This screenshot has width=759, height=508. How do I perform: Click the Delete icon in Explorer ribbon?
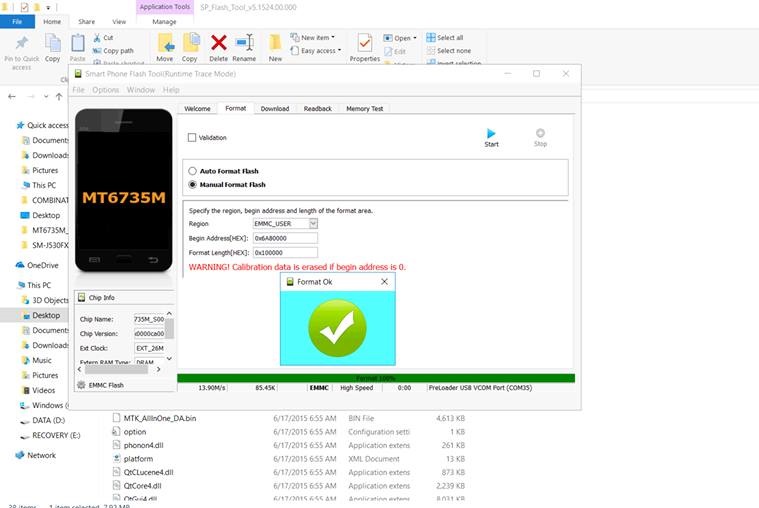pos(219,43)
